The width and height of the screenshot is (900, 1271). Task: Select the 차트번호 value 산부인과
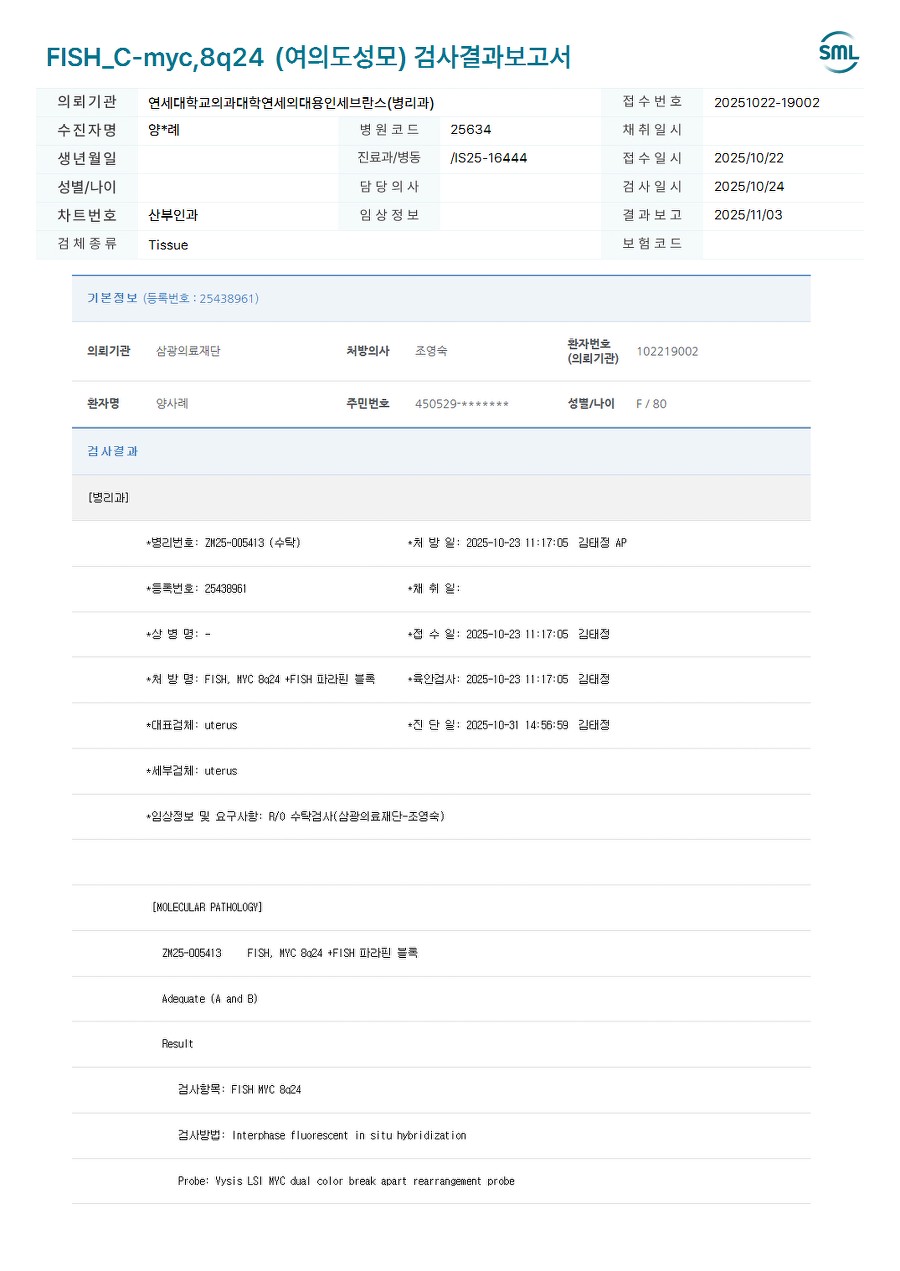[173, 215]
